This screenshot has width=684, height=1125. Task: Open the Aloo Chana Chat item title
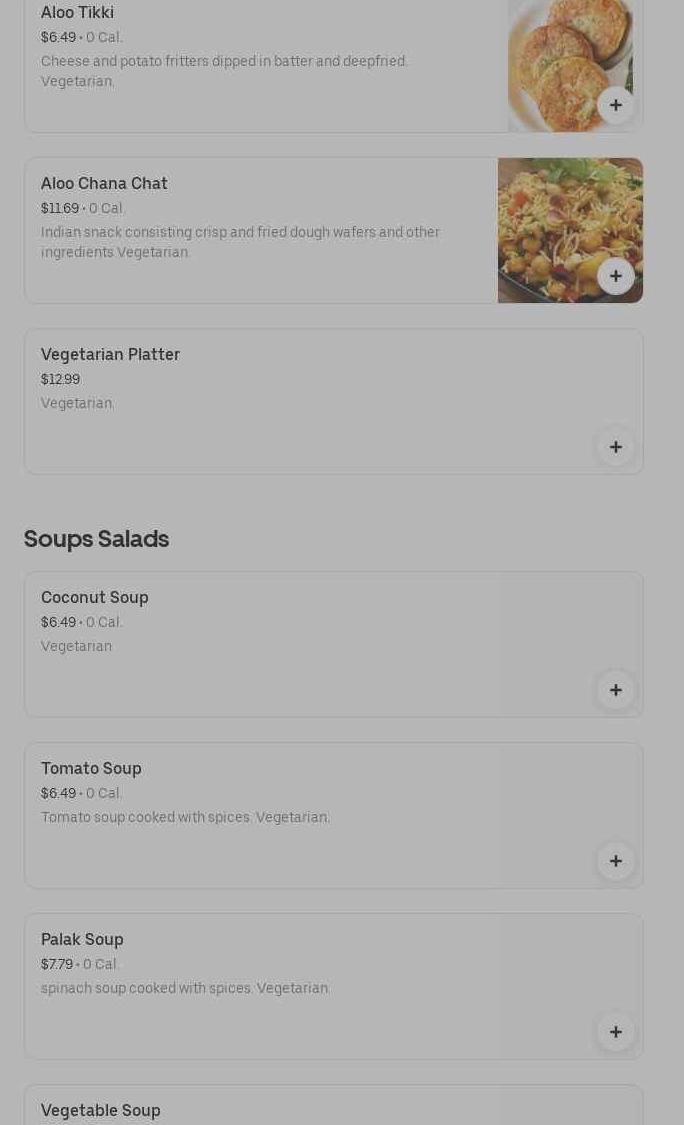click(104, 184)
